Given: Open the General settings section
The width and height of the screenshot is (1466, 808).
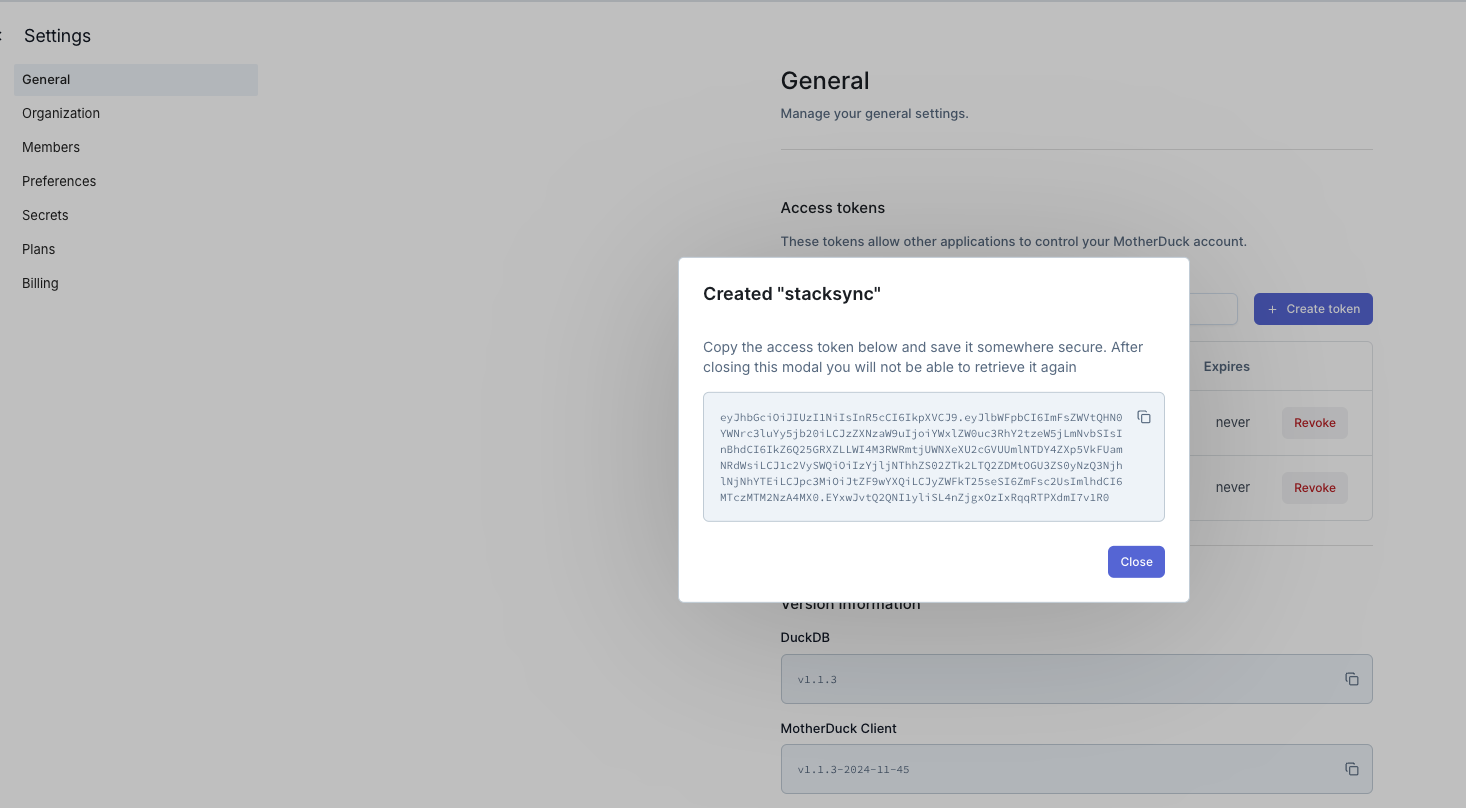Looking at the screenshot, I should tap(47, 80).
